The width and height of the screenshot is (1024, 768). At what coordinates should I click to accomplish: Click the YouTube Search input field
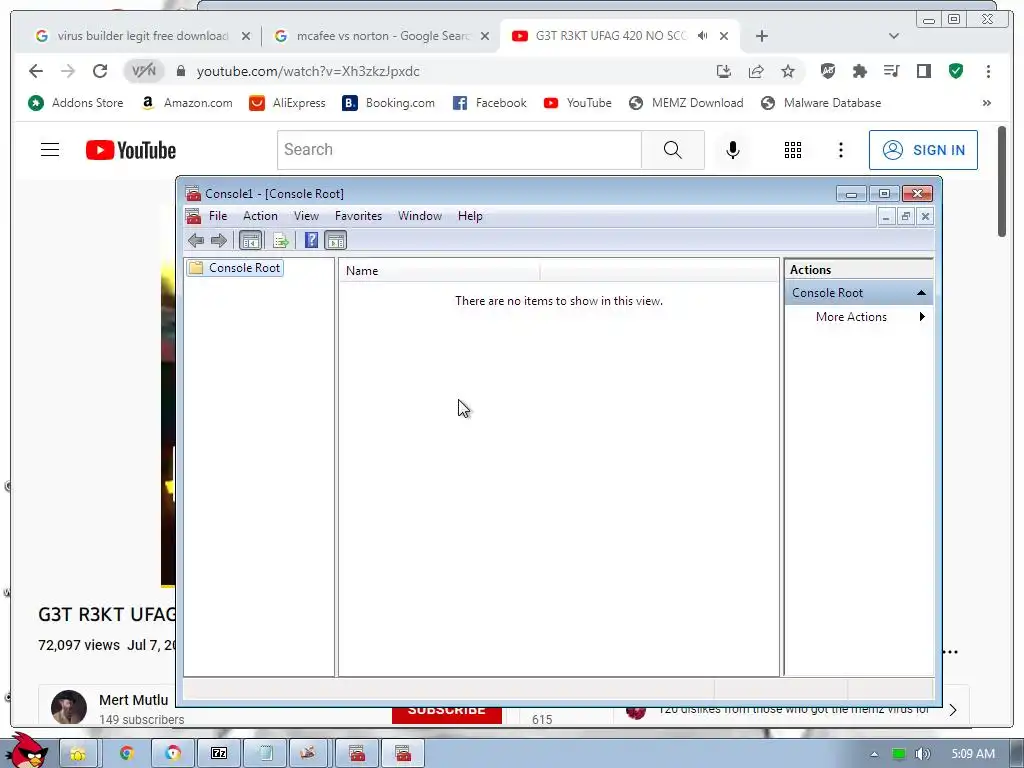(x=459, y=150)
